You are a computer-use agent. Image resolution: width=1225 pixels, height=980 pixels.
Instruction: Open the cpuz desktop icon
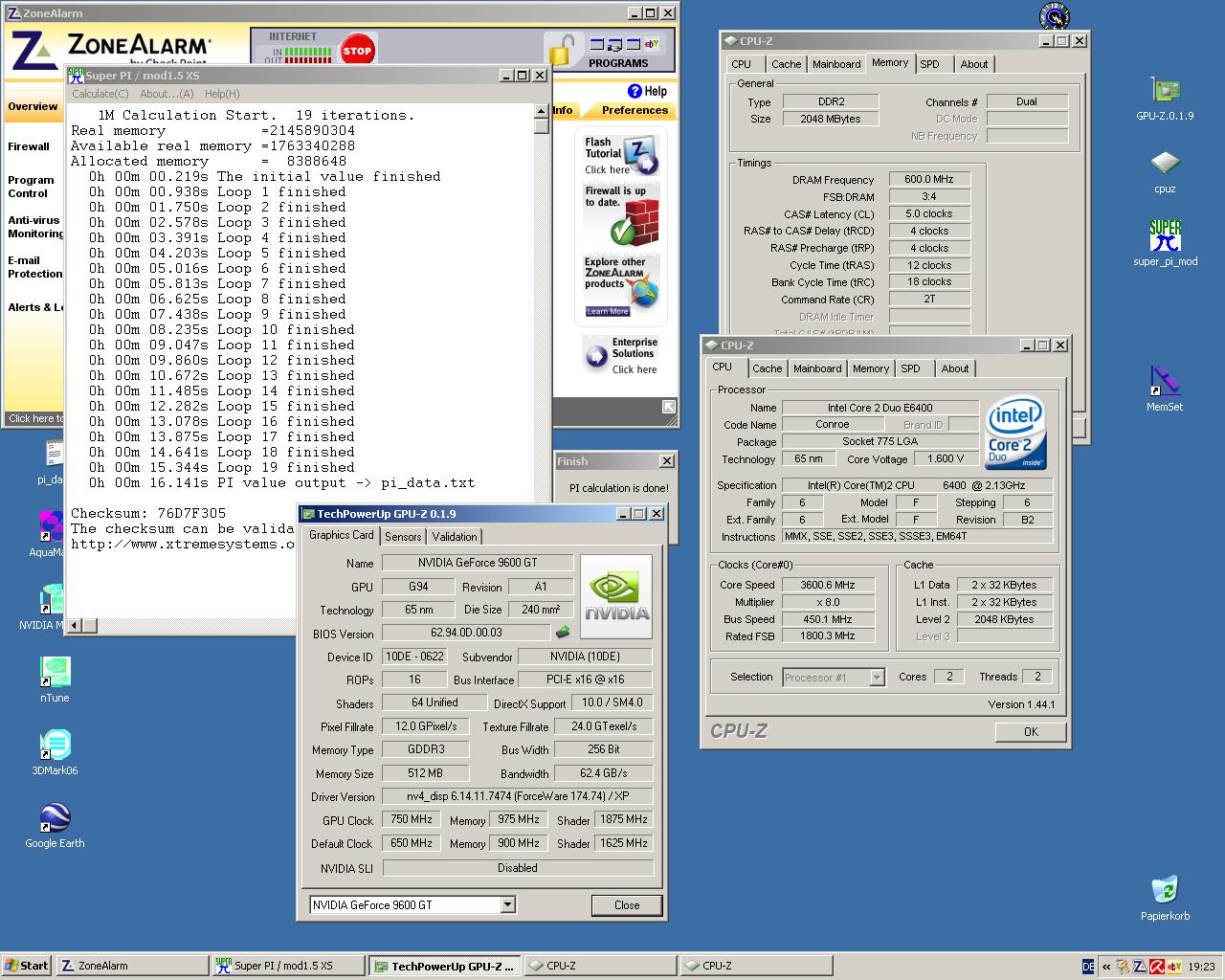coord(1165,164)
